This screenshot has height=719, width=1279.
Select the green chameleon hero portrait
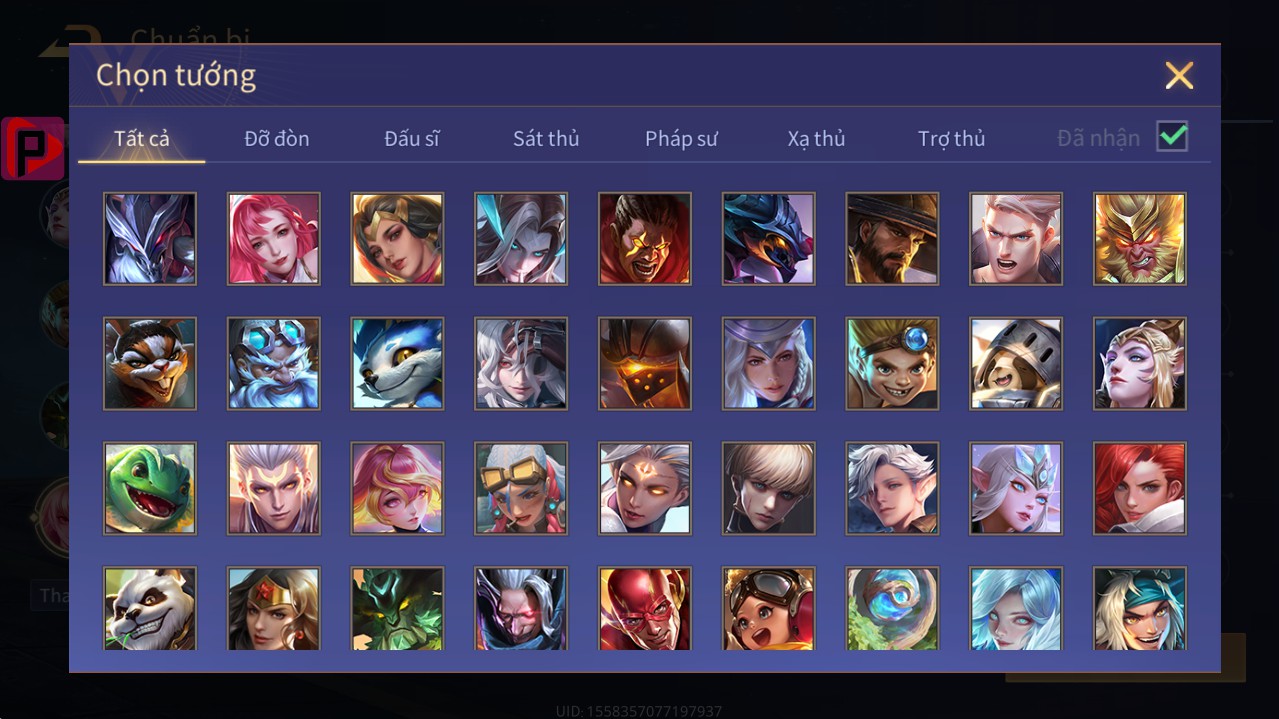pos(150,488)
